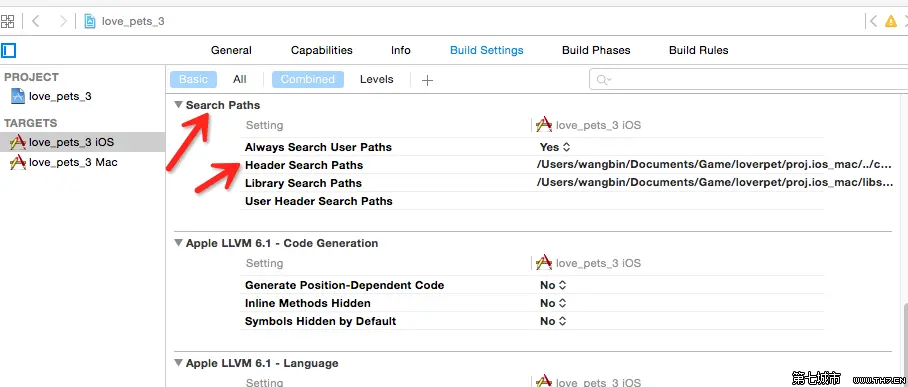This screenshot has height=387, width=908.
Task: Open the Capabilities tab
Action: tap(321, 50)
